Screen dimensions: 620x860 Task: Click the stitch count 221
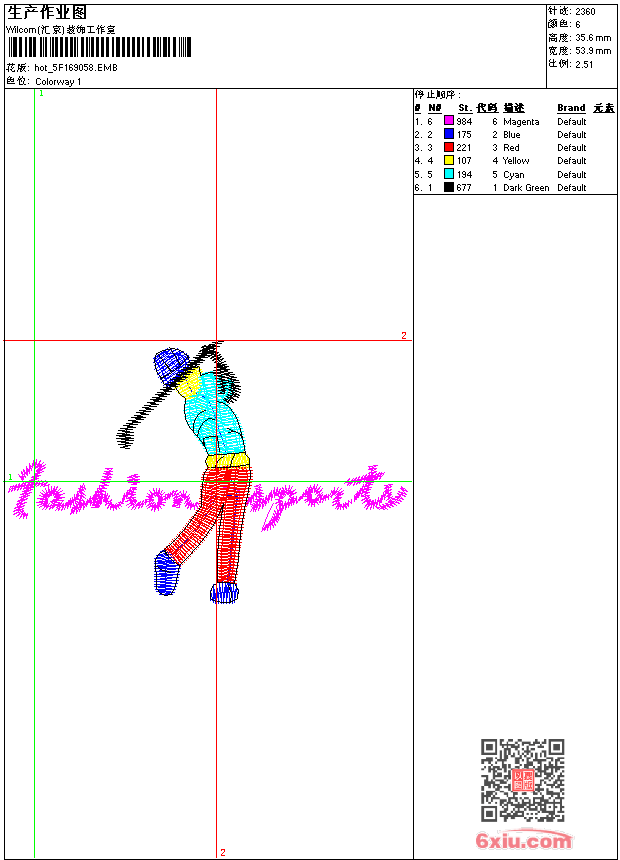click(x=464, y=148)
